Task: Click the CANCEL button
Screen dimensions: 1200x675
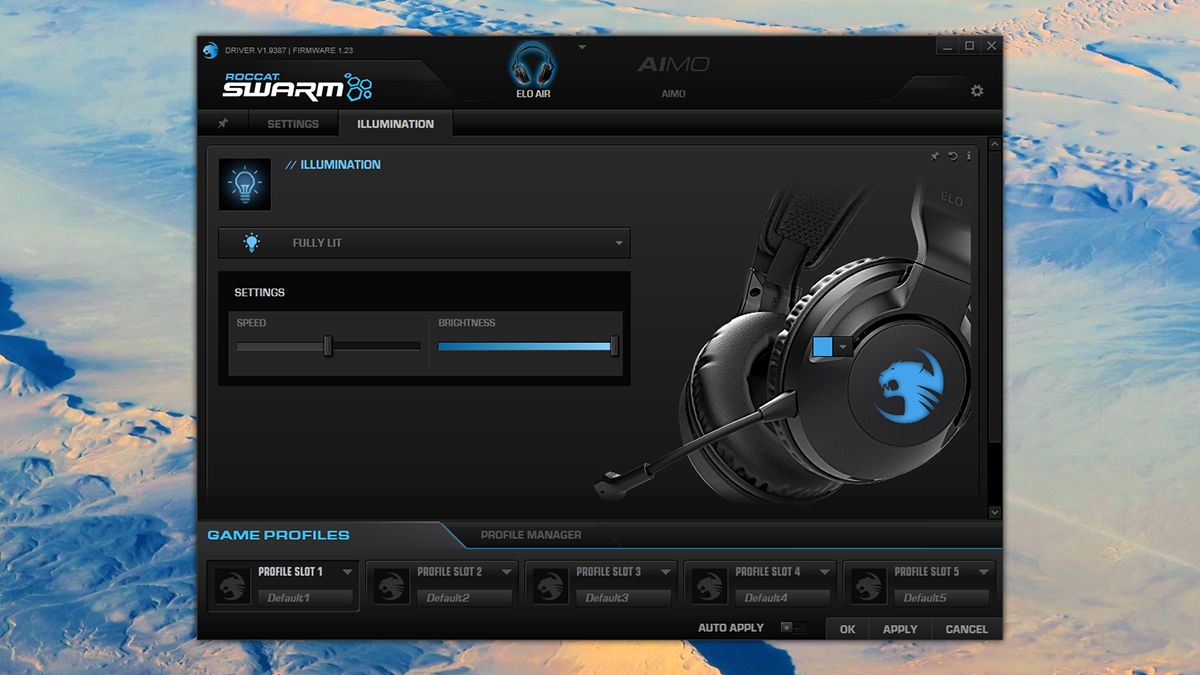Action: tap(967, 629)
